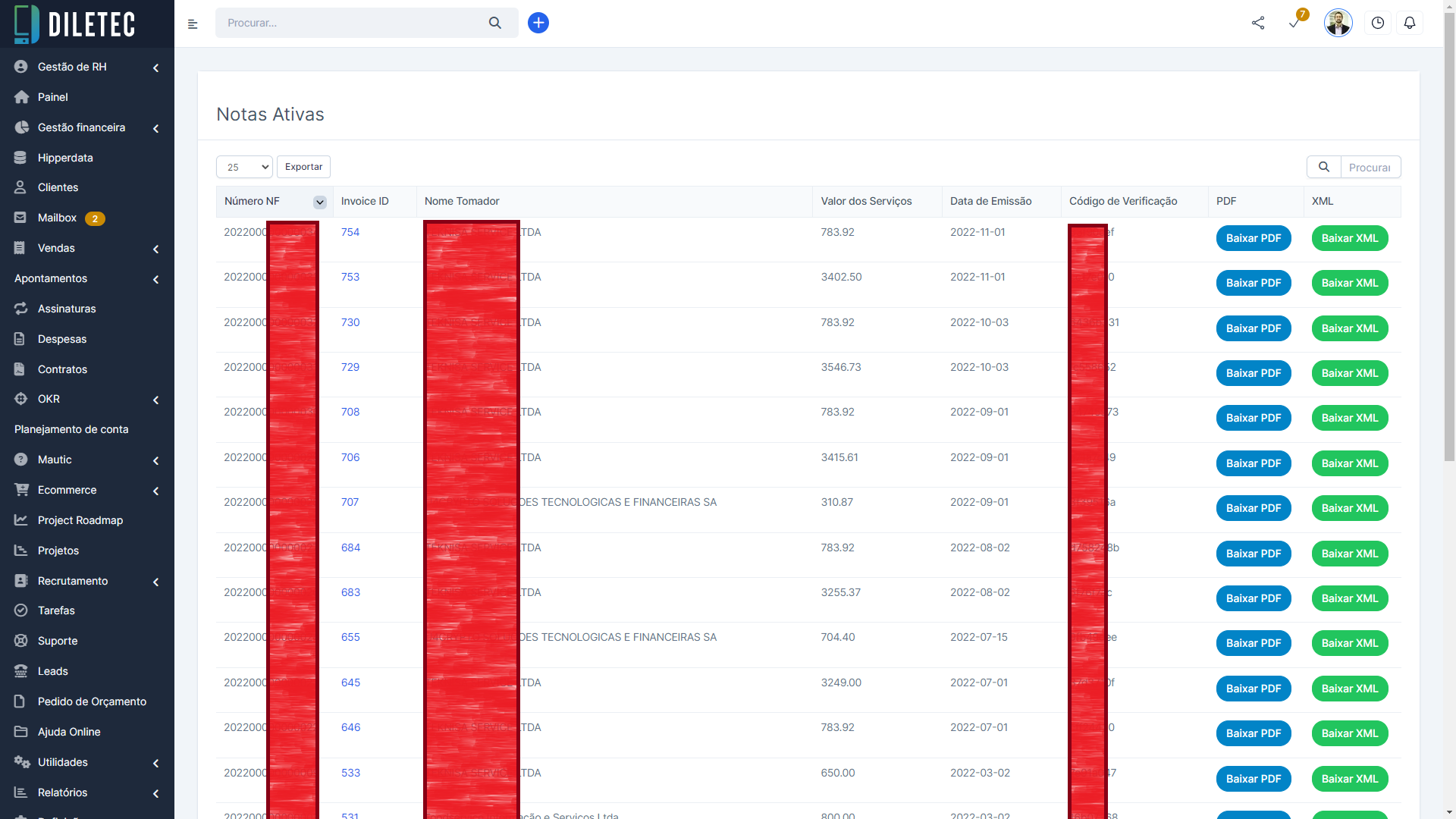Screen dimensions: 1456x819
Task: Click the table Procurar input field
Action: [1370, 168]
